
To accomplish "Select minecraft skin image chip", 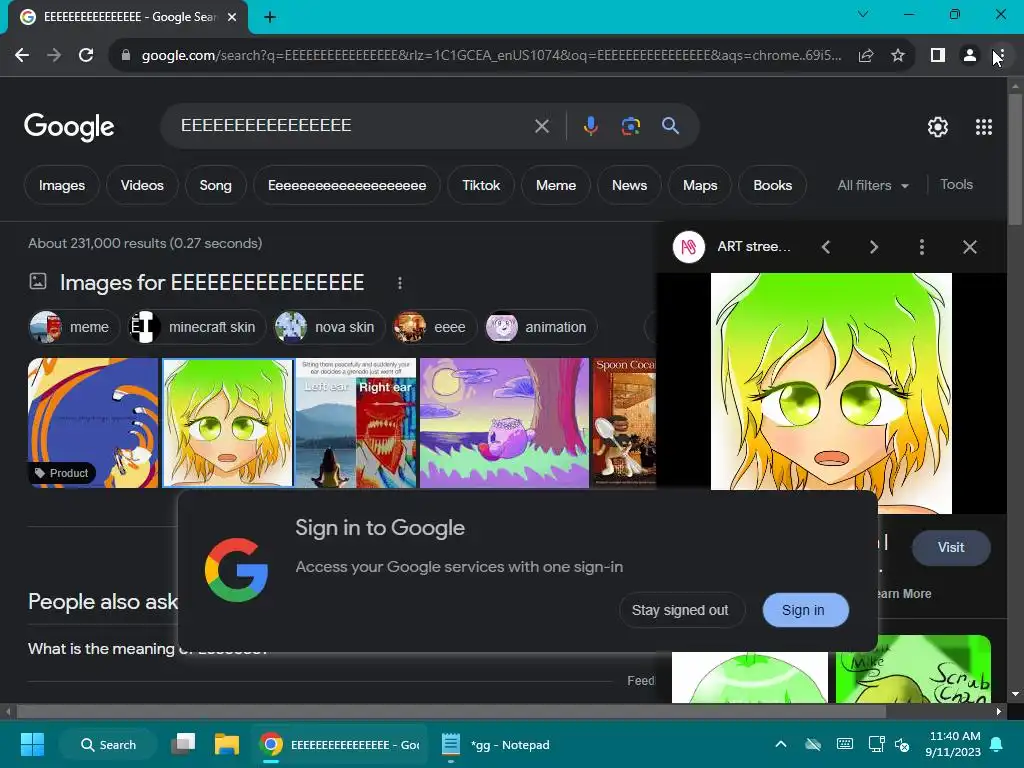I will point(197,327).
